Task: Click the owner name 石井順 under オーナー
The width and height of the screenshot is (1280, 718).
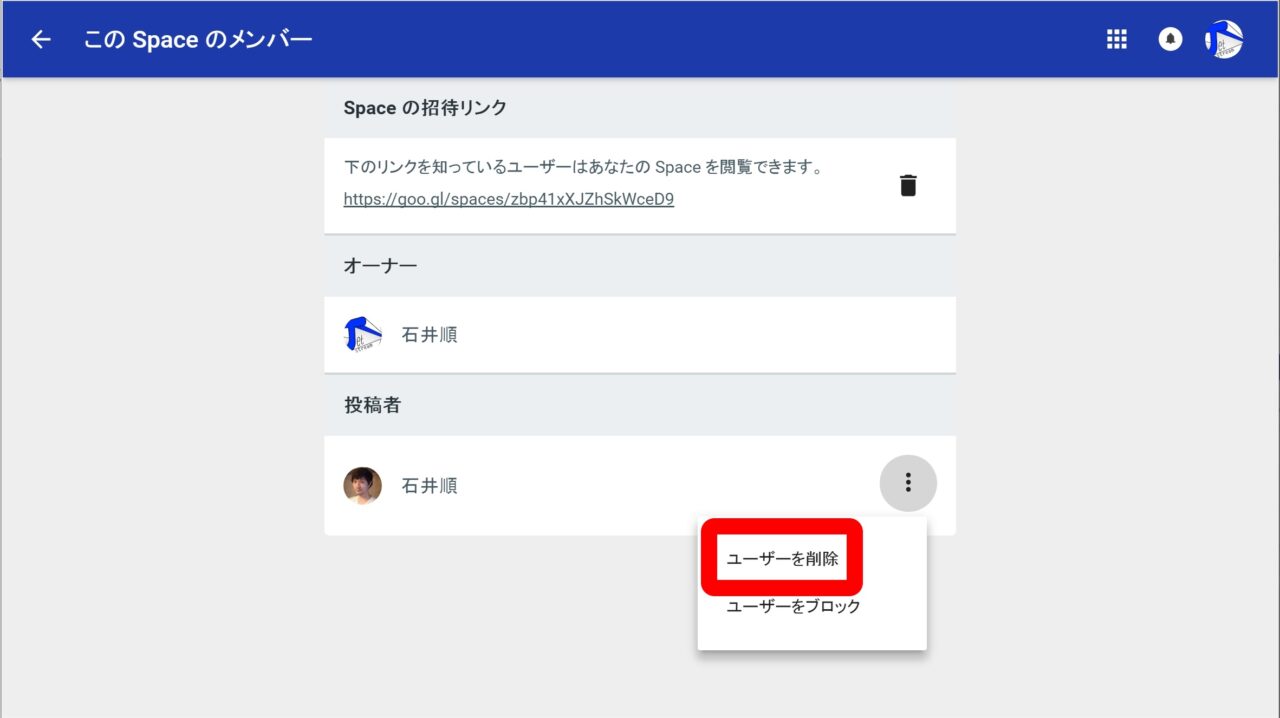Action: [429, 335]
